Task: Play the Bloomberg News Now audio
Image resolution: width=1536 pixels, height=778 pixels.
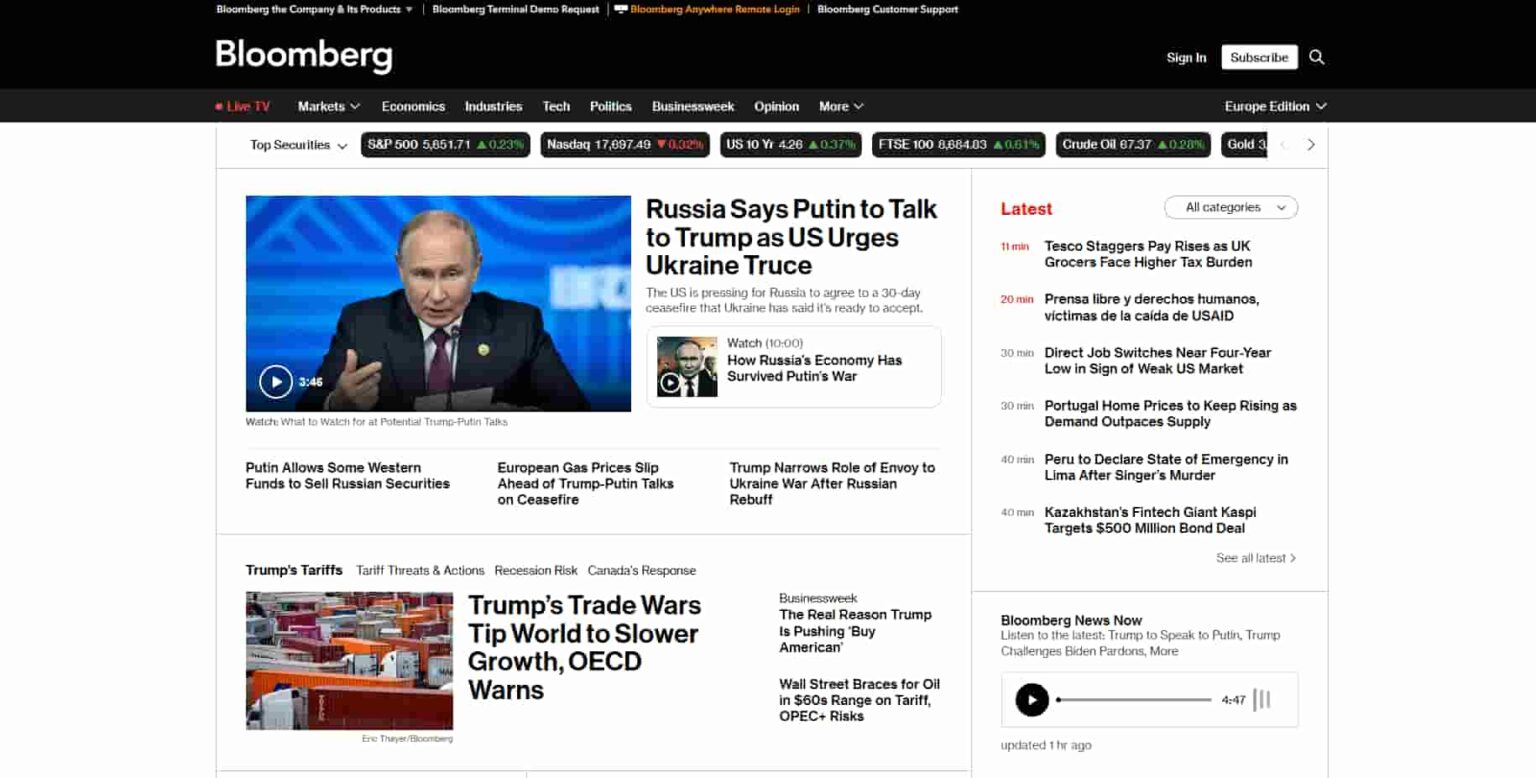Action: (x=1032, y=699)
